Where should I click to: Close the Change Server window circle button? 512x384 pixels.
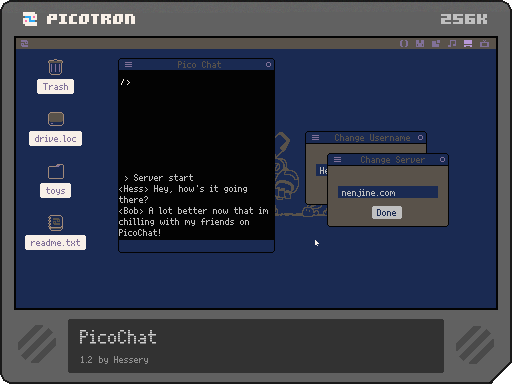(442, 160)
